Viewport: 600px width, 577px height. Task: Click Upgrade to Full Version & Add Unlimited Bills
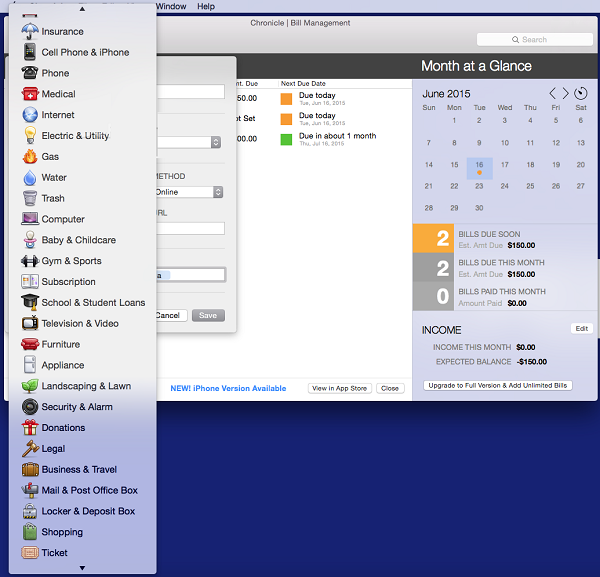pyautogui.click(x=498, y=385)
